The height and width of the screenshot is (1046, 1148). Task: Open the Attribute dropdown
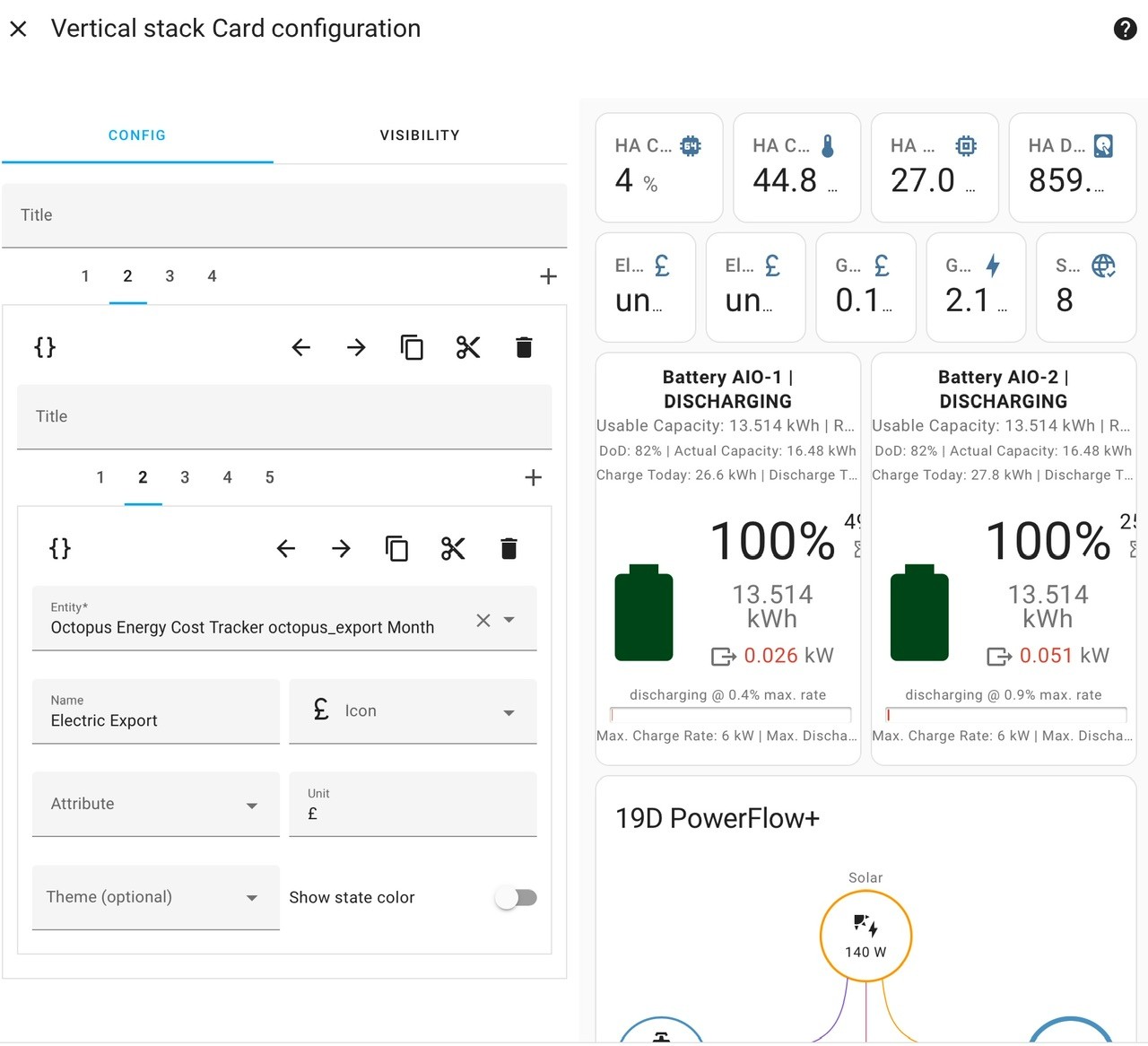click(x=156, y=804)
